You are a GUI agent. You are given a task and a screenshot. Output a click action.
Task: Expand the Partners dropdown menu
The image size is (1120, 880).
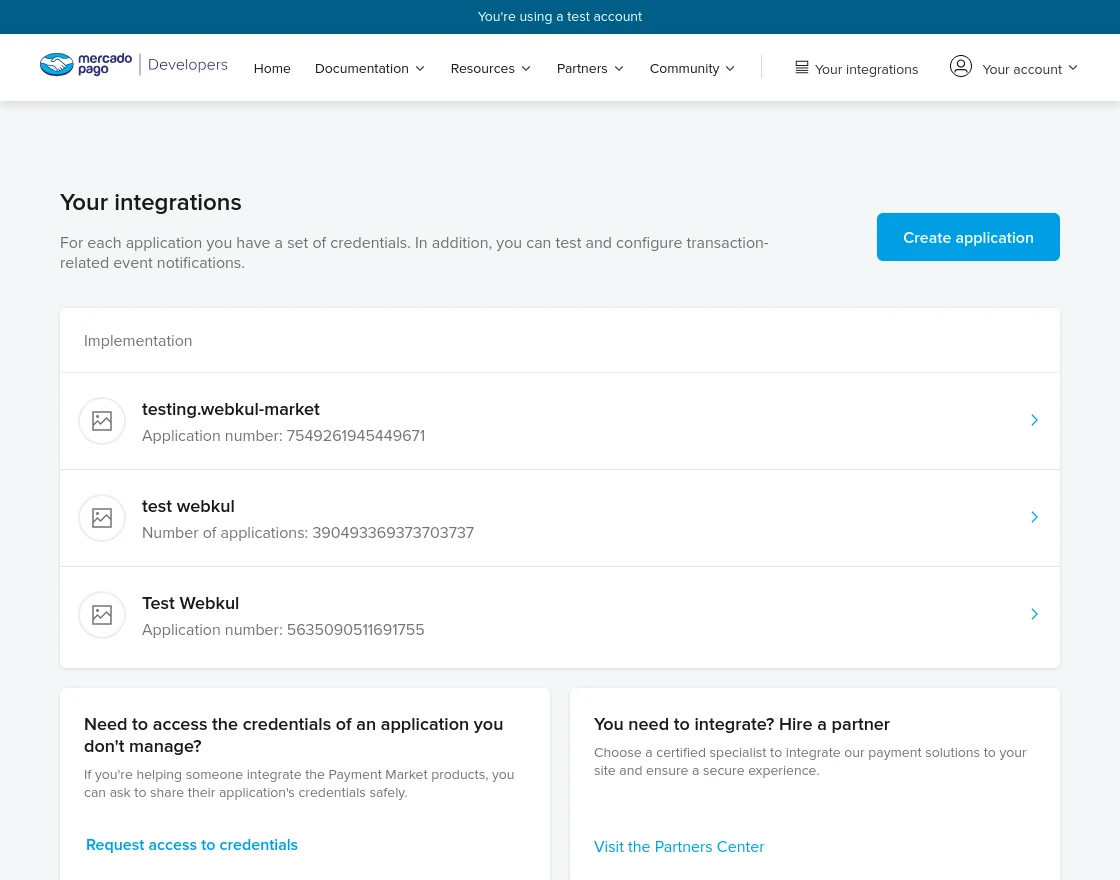click(x=590, y=68)
